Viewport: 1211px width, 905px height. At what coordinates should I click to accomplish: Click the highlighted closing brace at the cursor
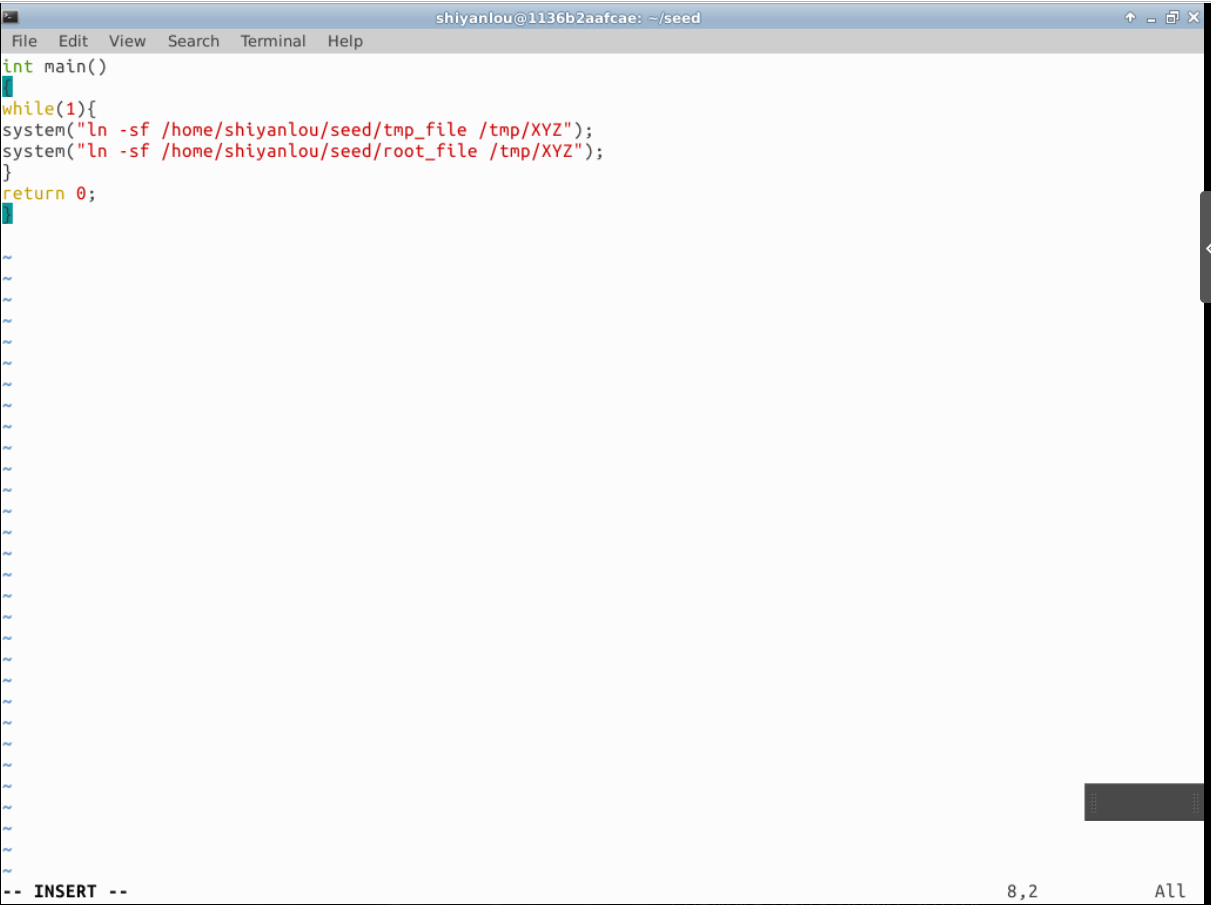point(7,213)
